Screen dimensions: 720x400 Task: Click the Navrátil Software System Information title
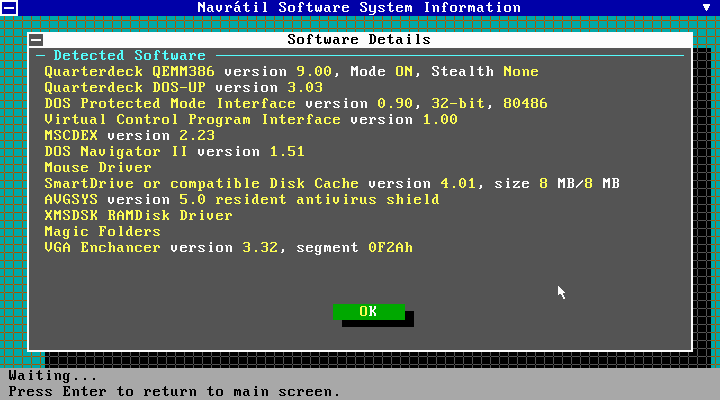359,7
